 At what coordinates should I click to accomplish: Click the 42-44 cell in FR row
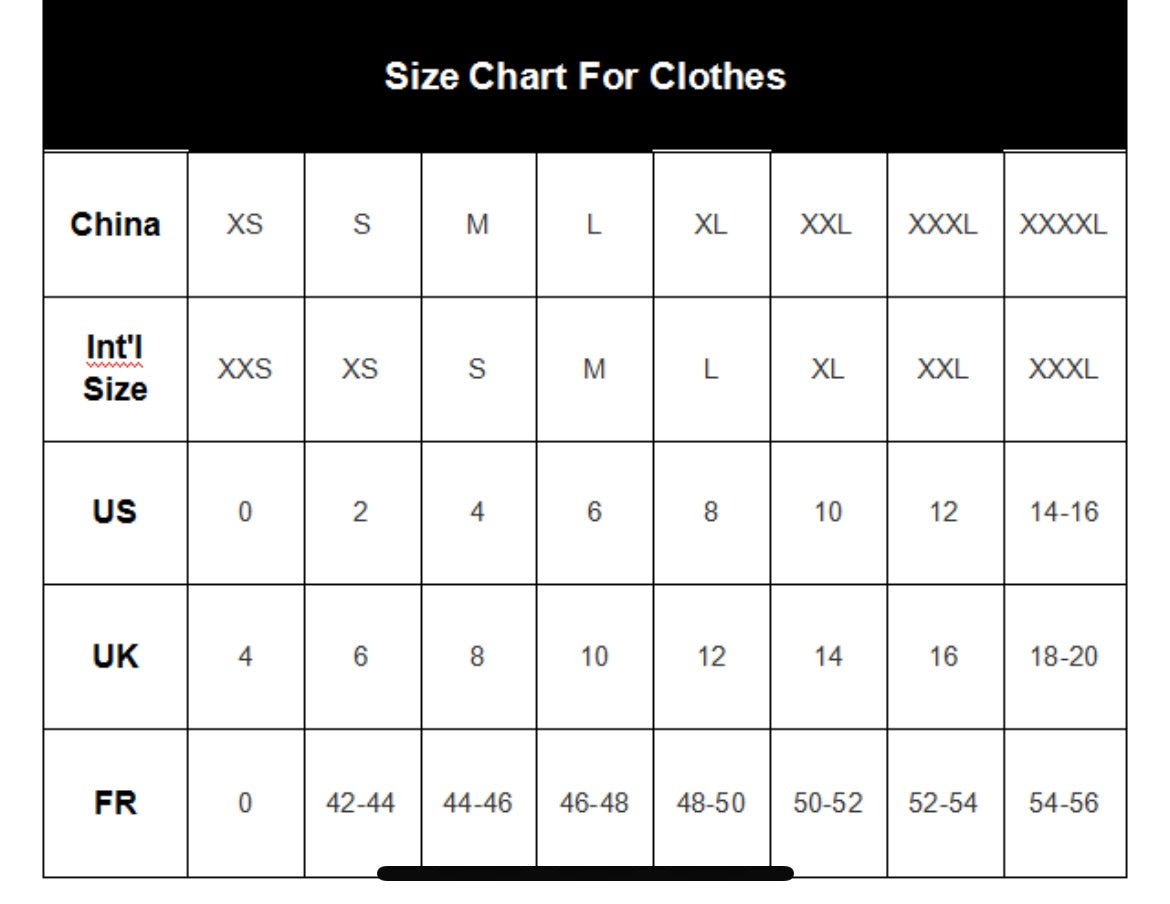tap(361, 802)
